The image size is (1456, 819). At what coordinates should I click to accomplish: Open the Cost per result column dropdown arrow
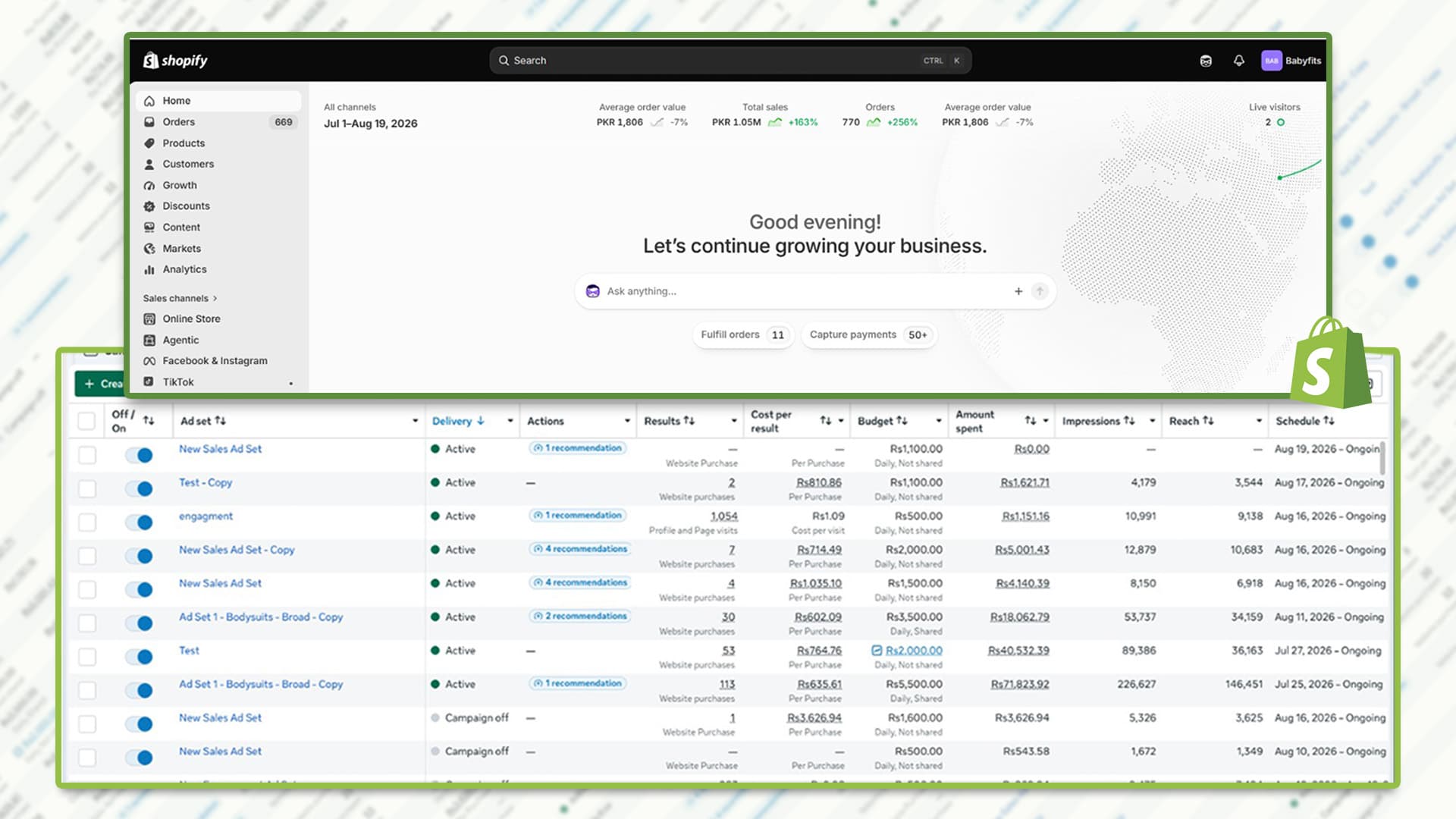[x=841, y=421]
